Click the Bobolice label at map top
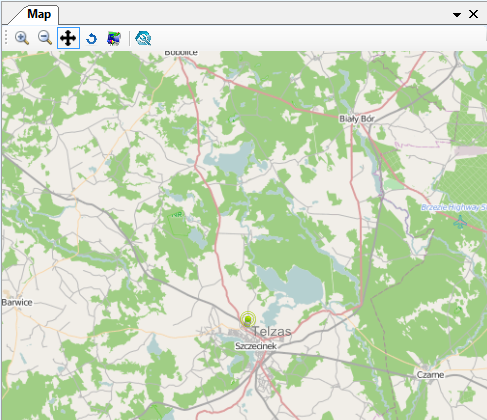 click(181, 53)
